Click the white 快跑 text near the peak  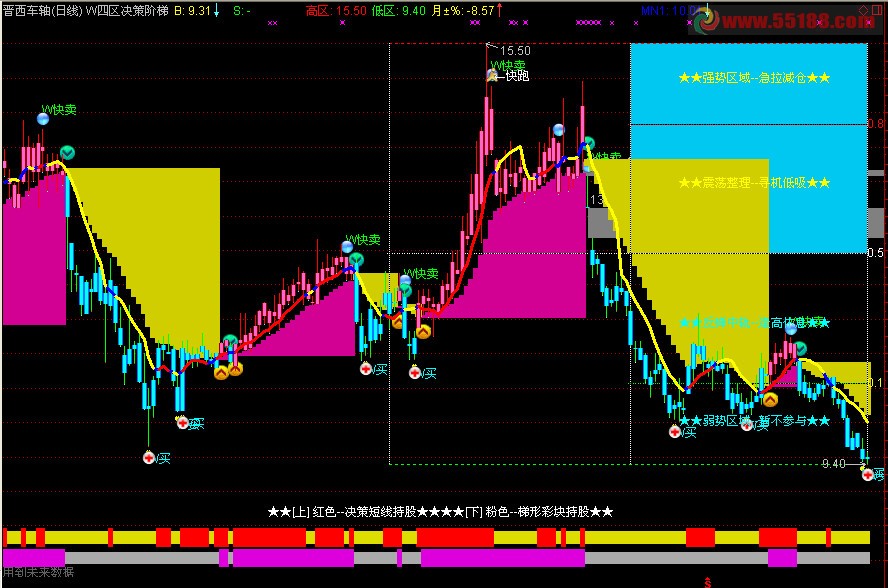pos(517,76)
